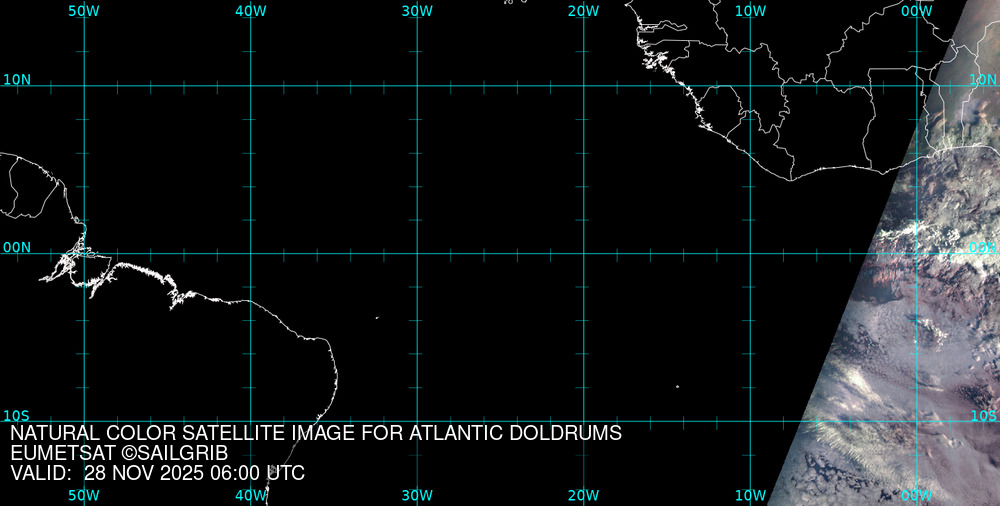This screenshot has height=506, width=1000.
Task: Click the 50W longitude label at top
Action: coord(84,11)
